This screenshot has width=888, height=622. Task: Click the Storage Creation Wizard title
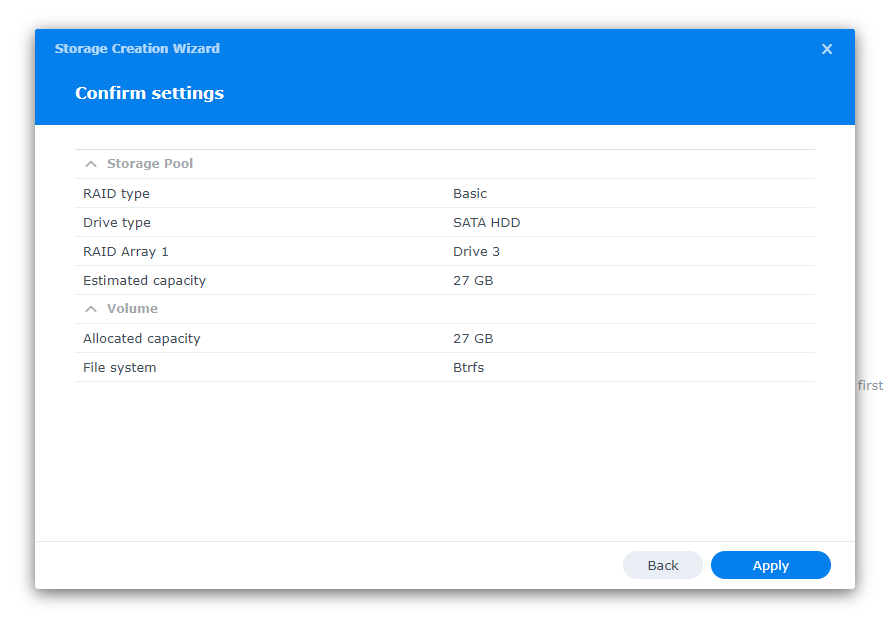coord(137,48)
